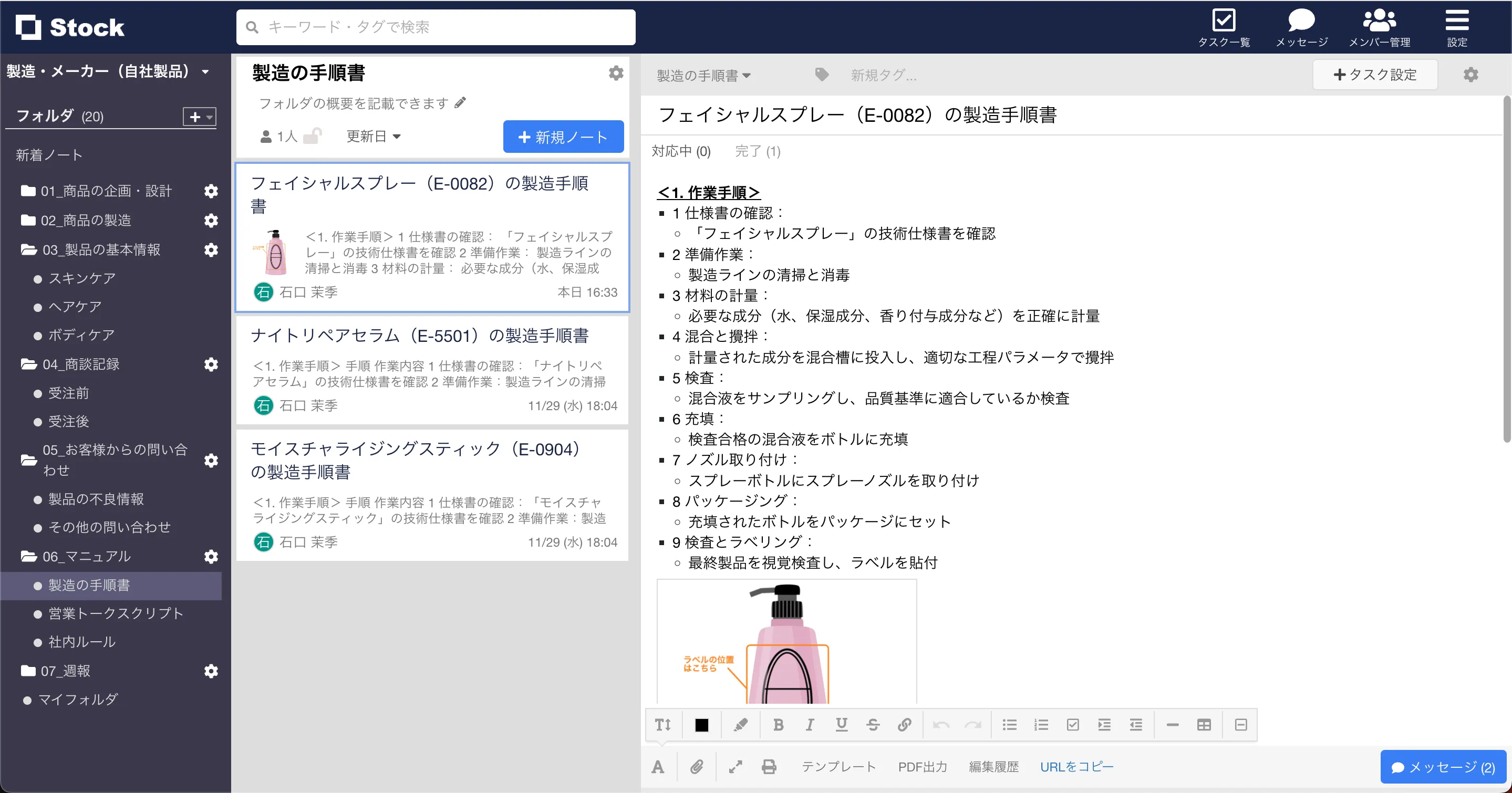Insert a checklist with the checkbox icon
This screenshot has width=1512, height=793.
coord(1073,724)
